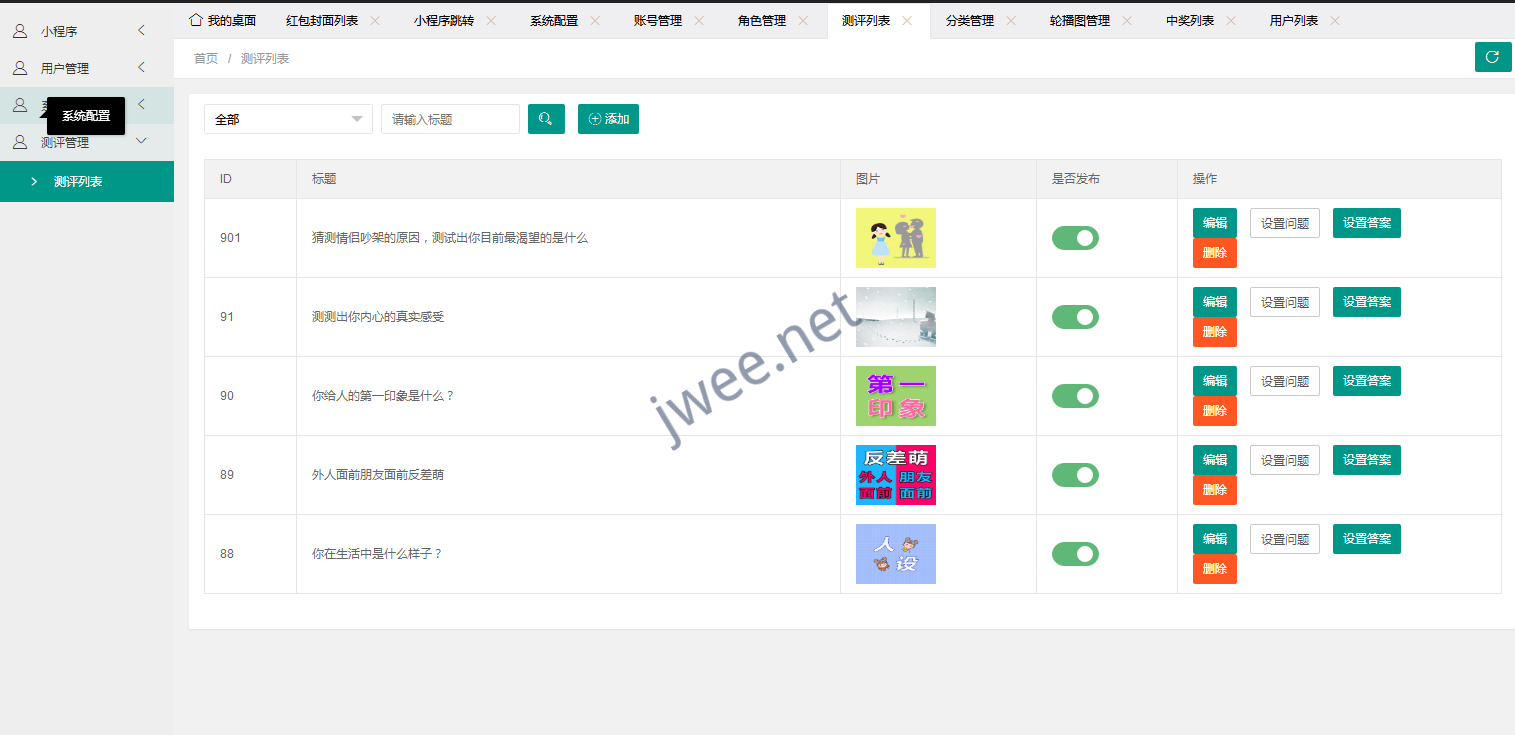Screen dimensions: 1515x735
Task: Click the user icon beside 测评管理
Action: point(20,142)
